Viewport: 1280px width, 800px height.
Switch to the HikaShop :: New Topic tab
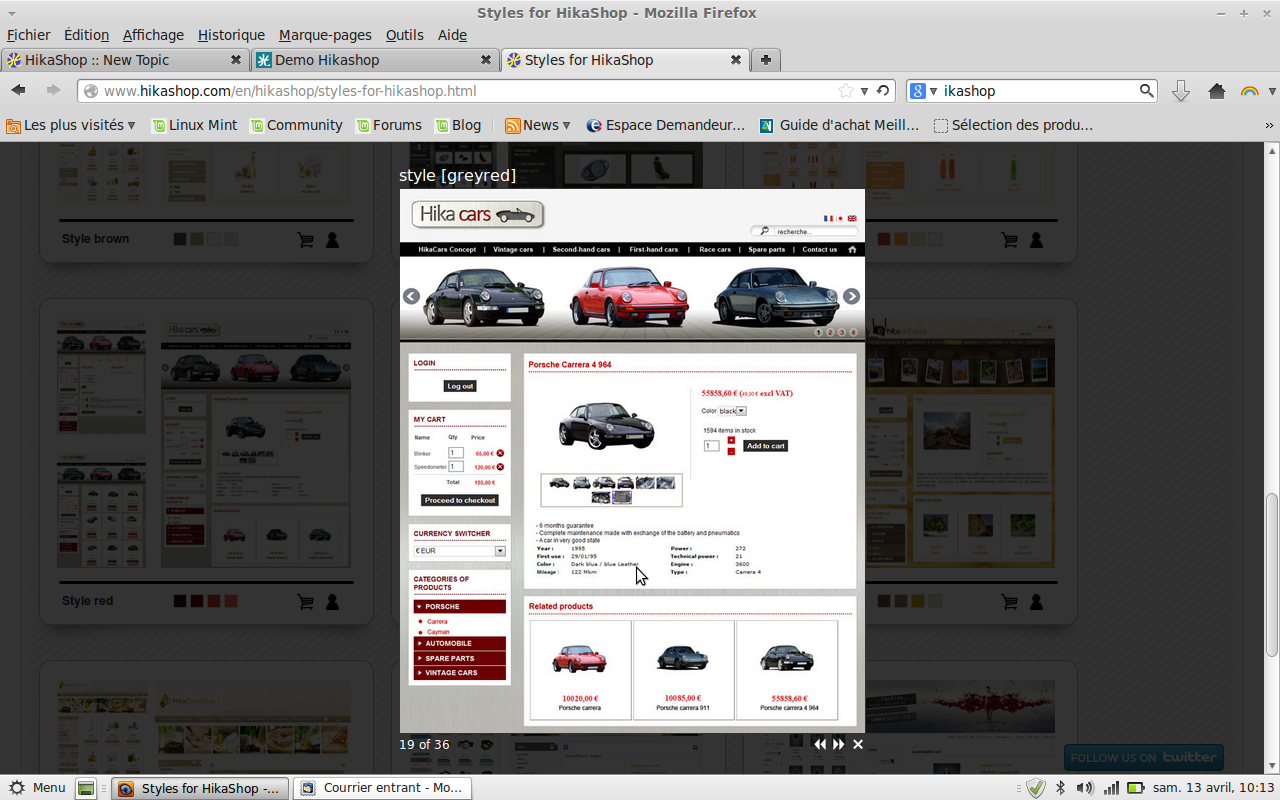125,60
